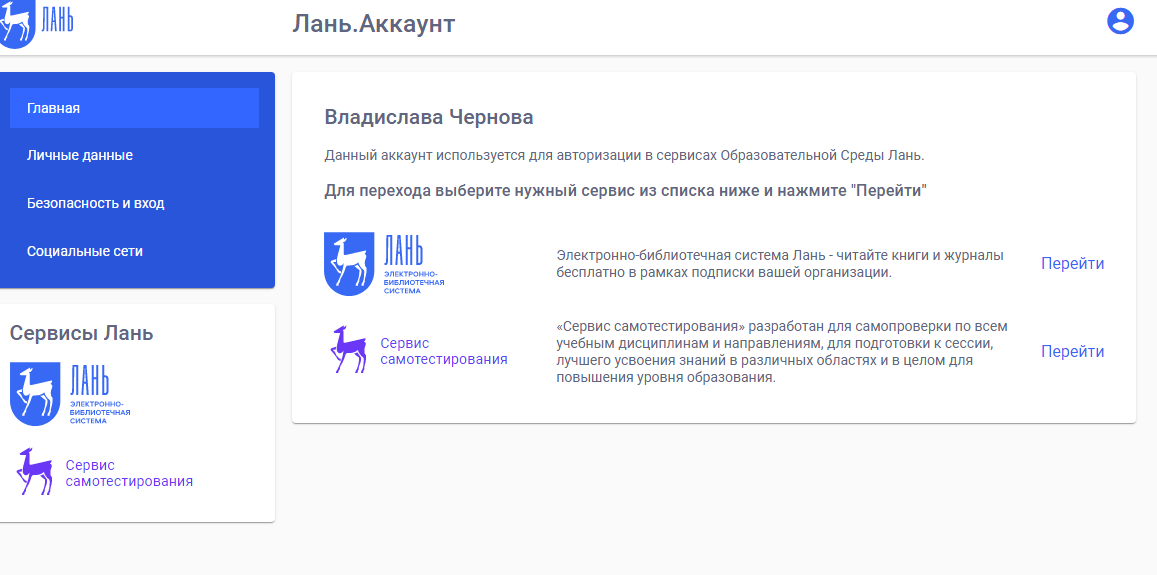Open the Сервис самотестирования text link in the sidebar
The image size is (1157, 575).
(129, 473)
